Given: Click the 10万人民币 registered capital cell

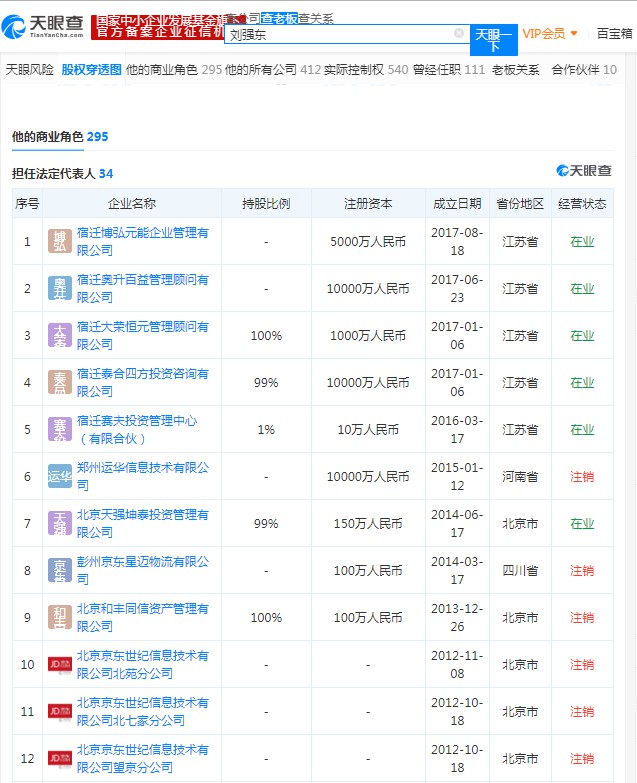Looking at the screenshot, I should click(x=368, y=429).
